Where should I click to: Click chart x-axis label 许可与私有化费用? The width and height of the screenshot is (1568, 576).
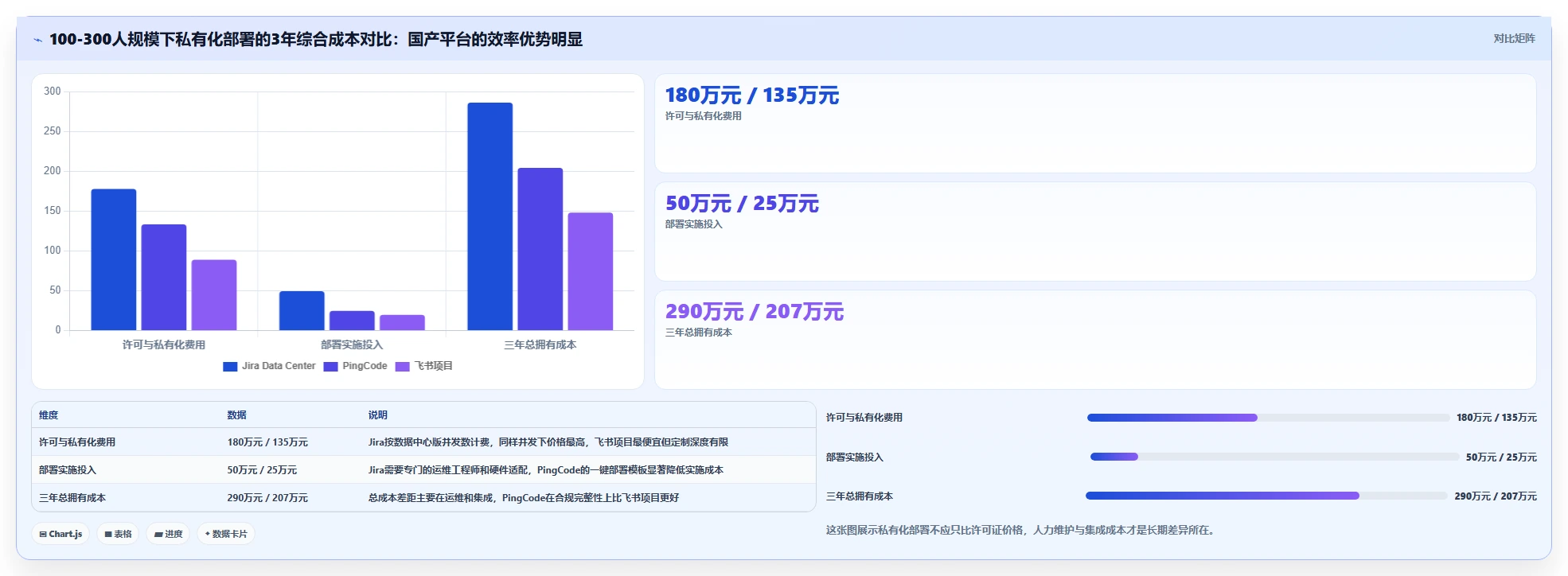[164, 344]
